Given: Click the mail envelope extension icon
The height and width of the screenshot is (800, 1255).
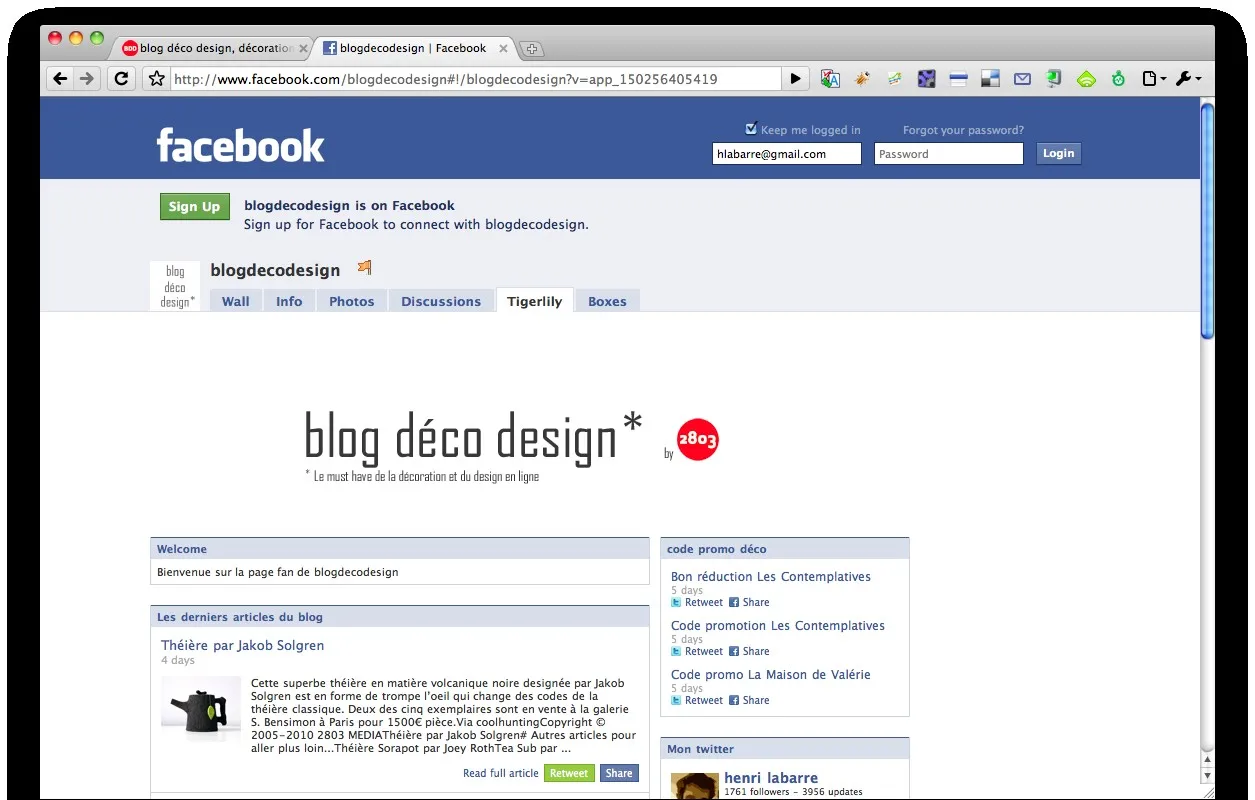Looking at the screenshot, I should click(1022, 79).
